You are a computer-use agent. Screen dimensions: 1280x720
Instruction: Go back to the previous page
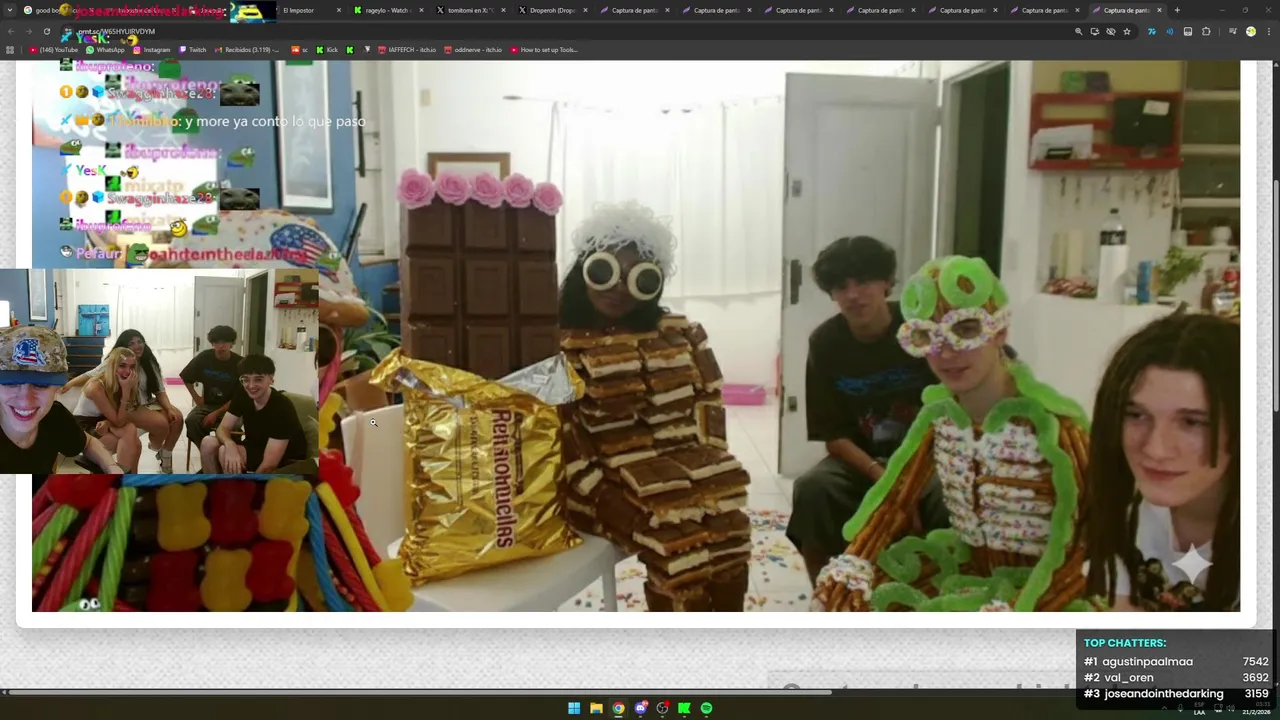coord(10,31)
